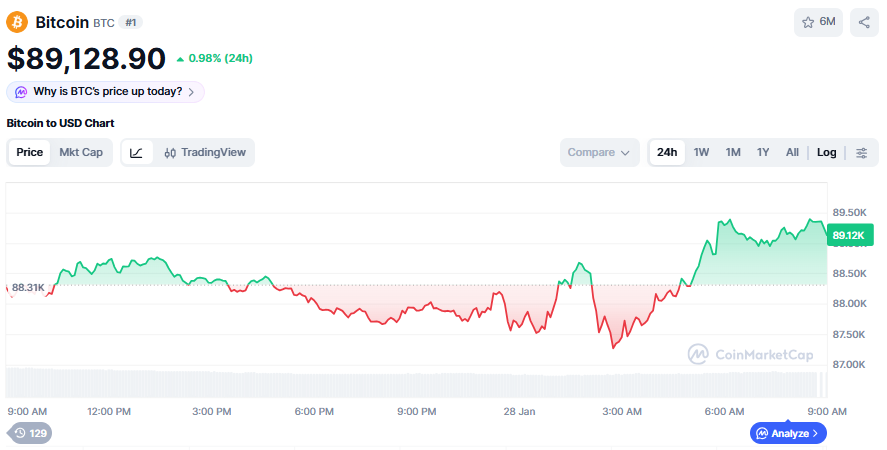The image size is (887, 450).
Task: Select Price chart view
Action: 30,152
